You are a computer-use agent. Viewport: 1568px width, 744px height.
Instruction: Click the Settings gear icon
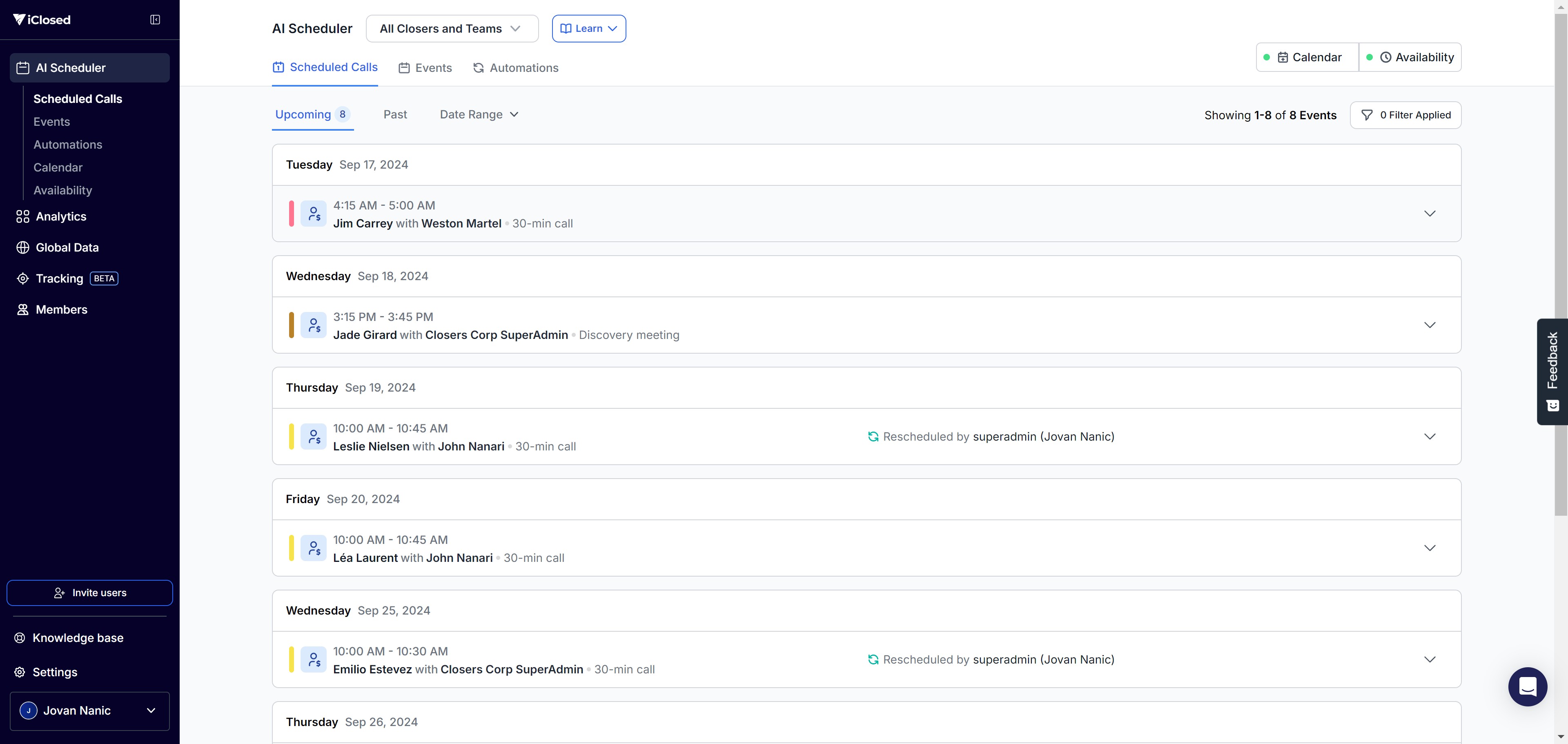[x=20, y=672]
